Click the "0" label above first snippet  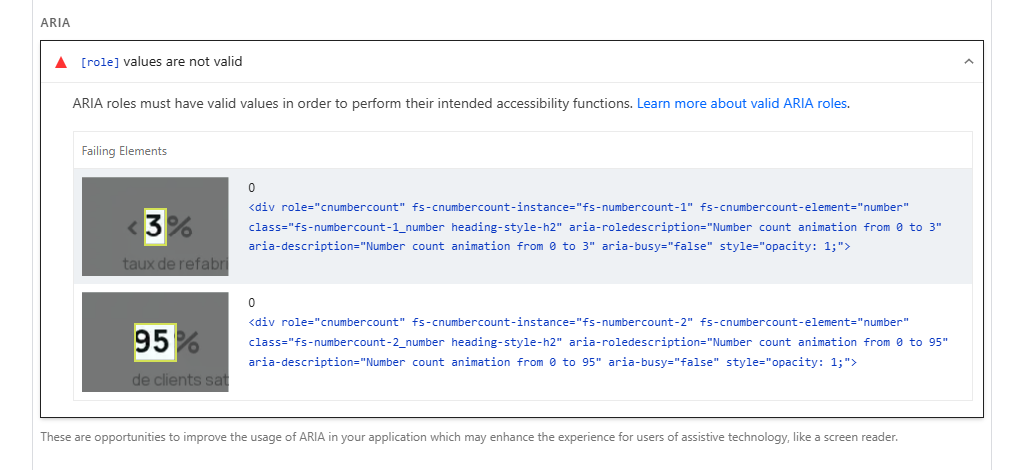click(252, 187)
